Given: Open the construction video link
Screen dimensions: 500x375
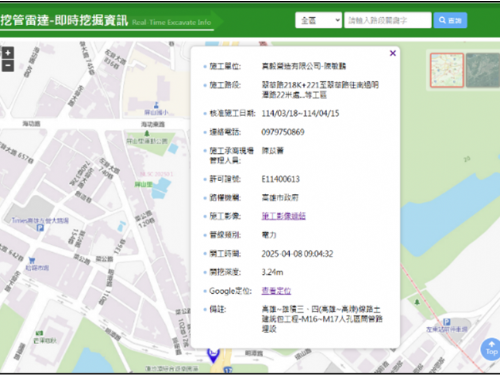Looking at the screenshot, I should coord(283,216).
